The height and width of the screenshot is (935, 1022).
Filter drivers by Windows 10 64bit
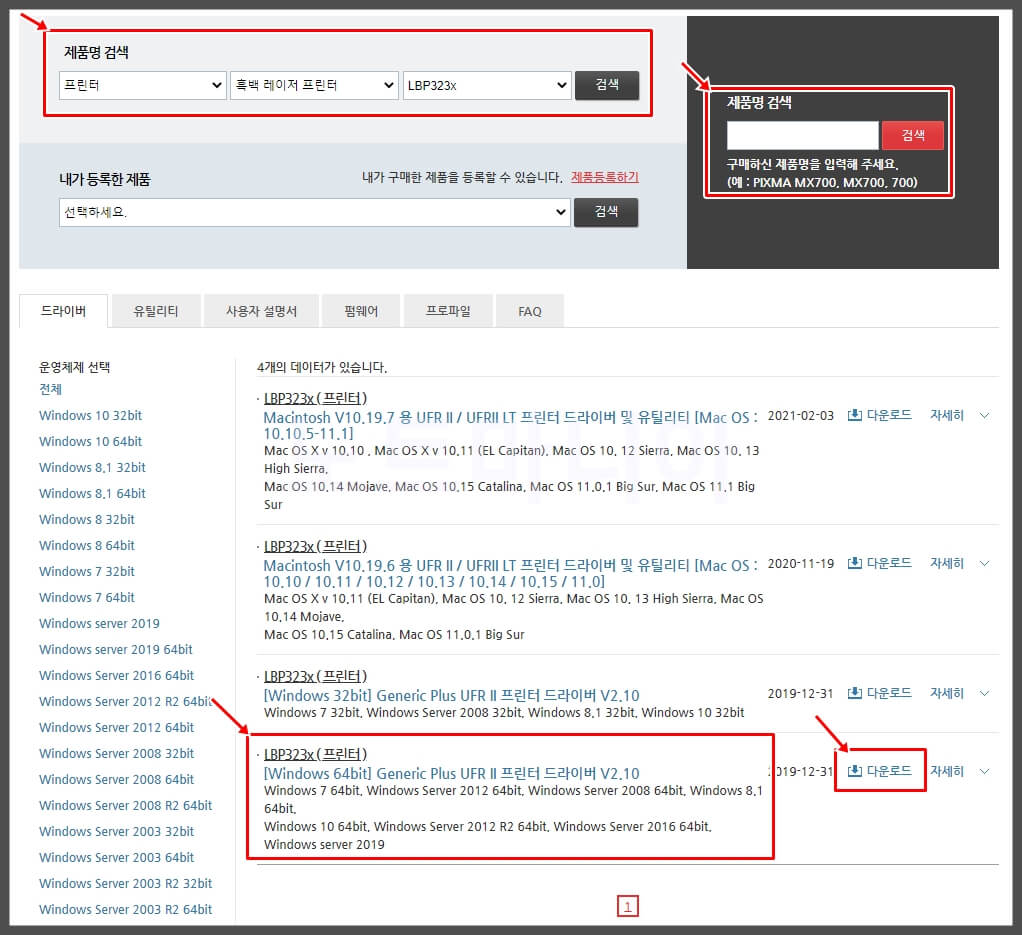point(90,441)
